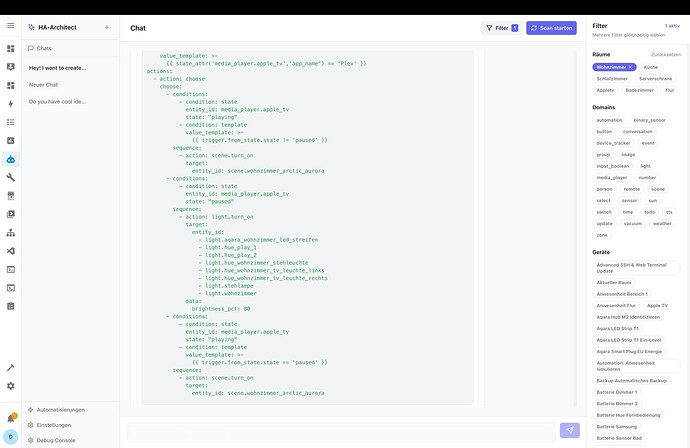The width and height of the screenshot is (690, 448).
Task: Click the lightning bolt icon in the left rail
Action: click(11, 103)
